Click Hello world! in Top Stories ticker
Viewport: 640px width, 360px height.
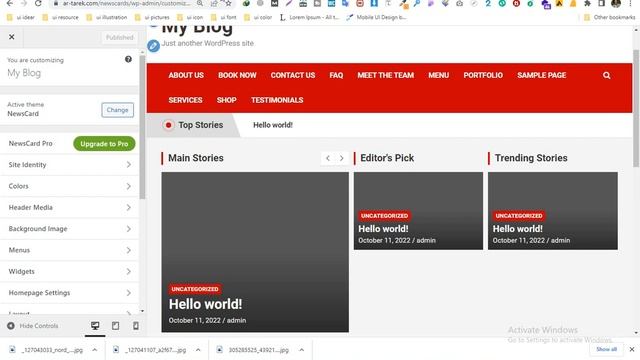point(273,125)
